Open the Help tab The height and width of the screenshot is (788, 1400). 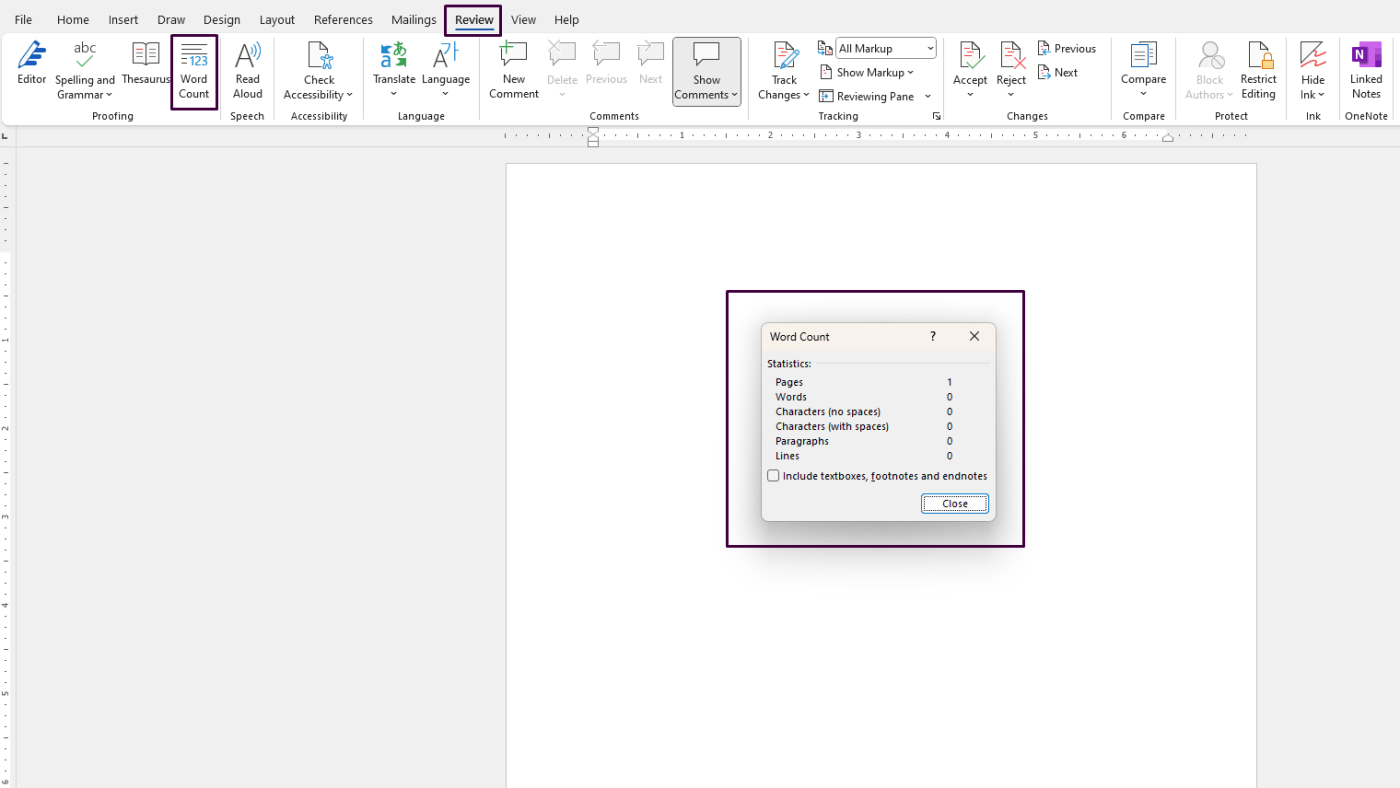(567, 19)
